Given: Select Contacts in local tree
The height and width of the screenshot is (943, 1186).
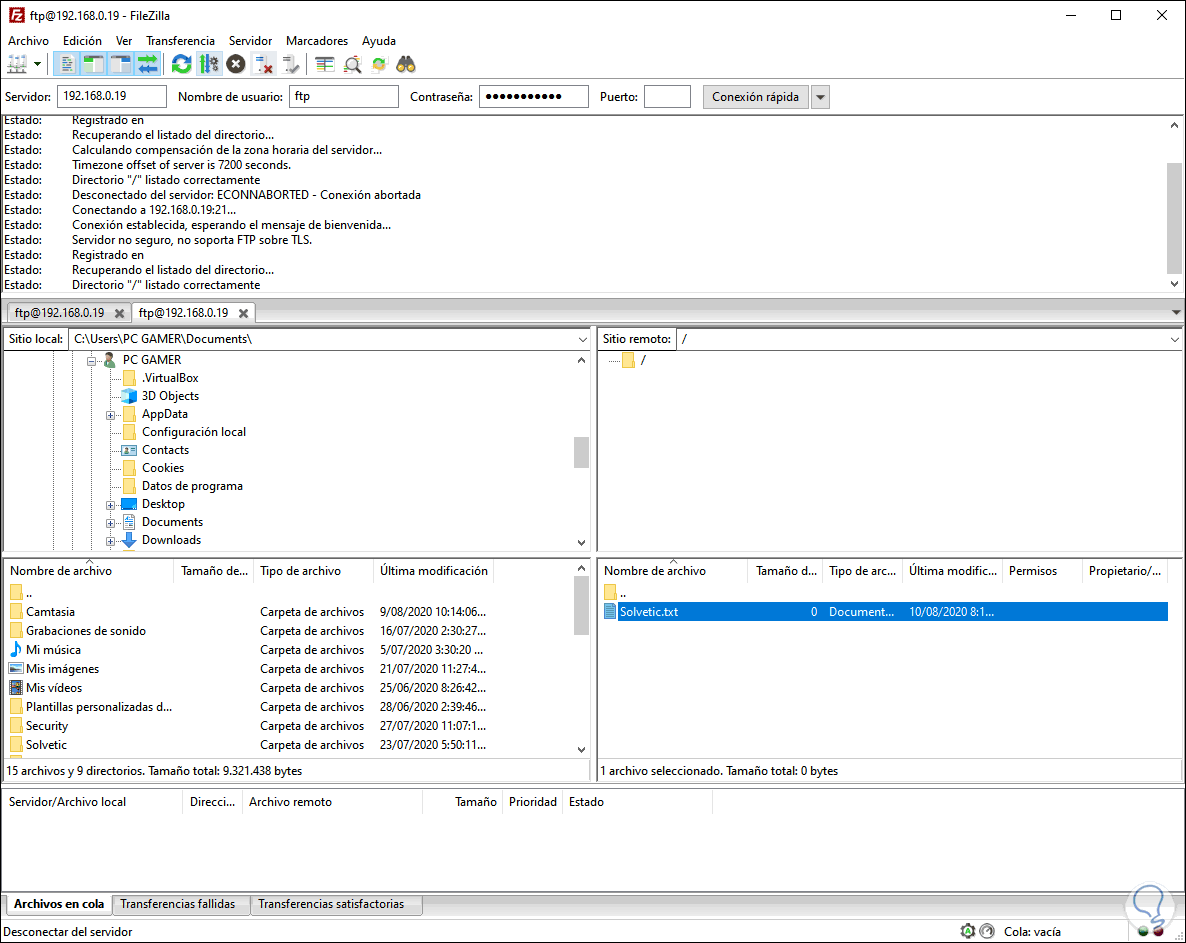Looking at the screenshot, I should (x=166, y=450).
